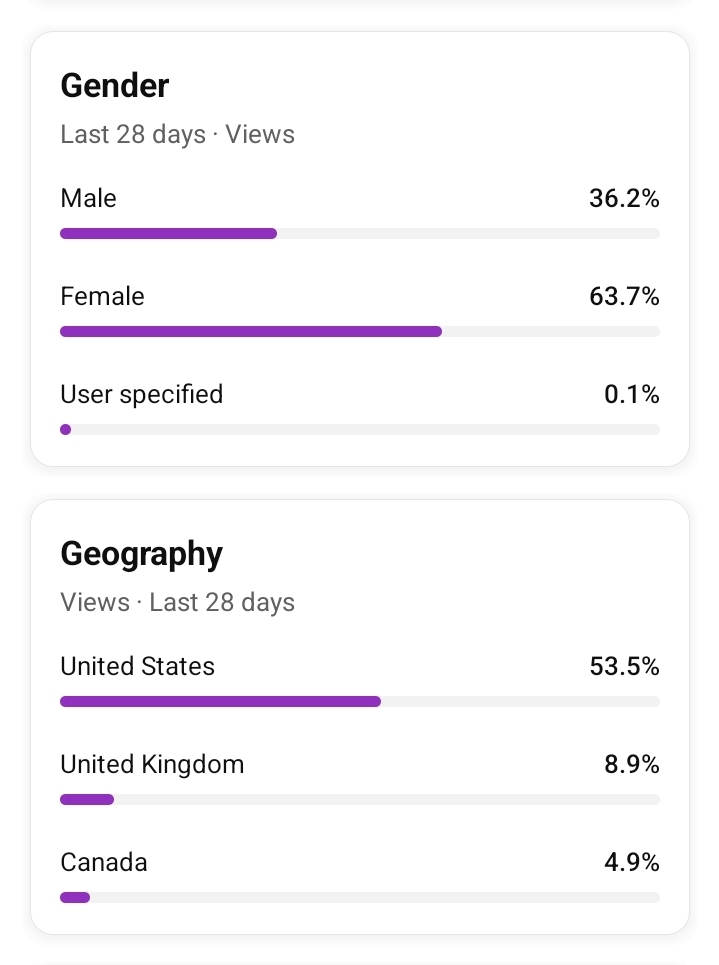The image size is (719, 965).
Task: Click the 63.7% Female value
Action: [624, 296]
